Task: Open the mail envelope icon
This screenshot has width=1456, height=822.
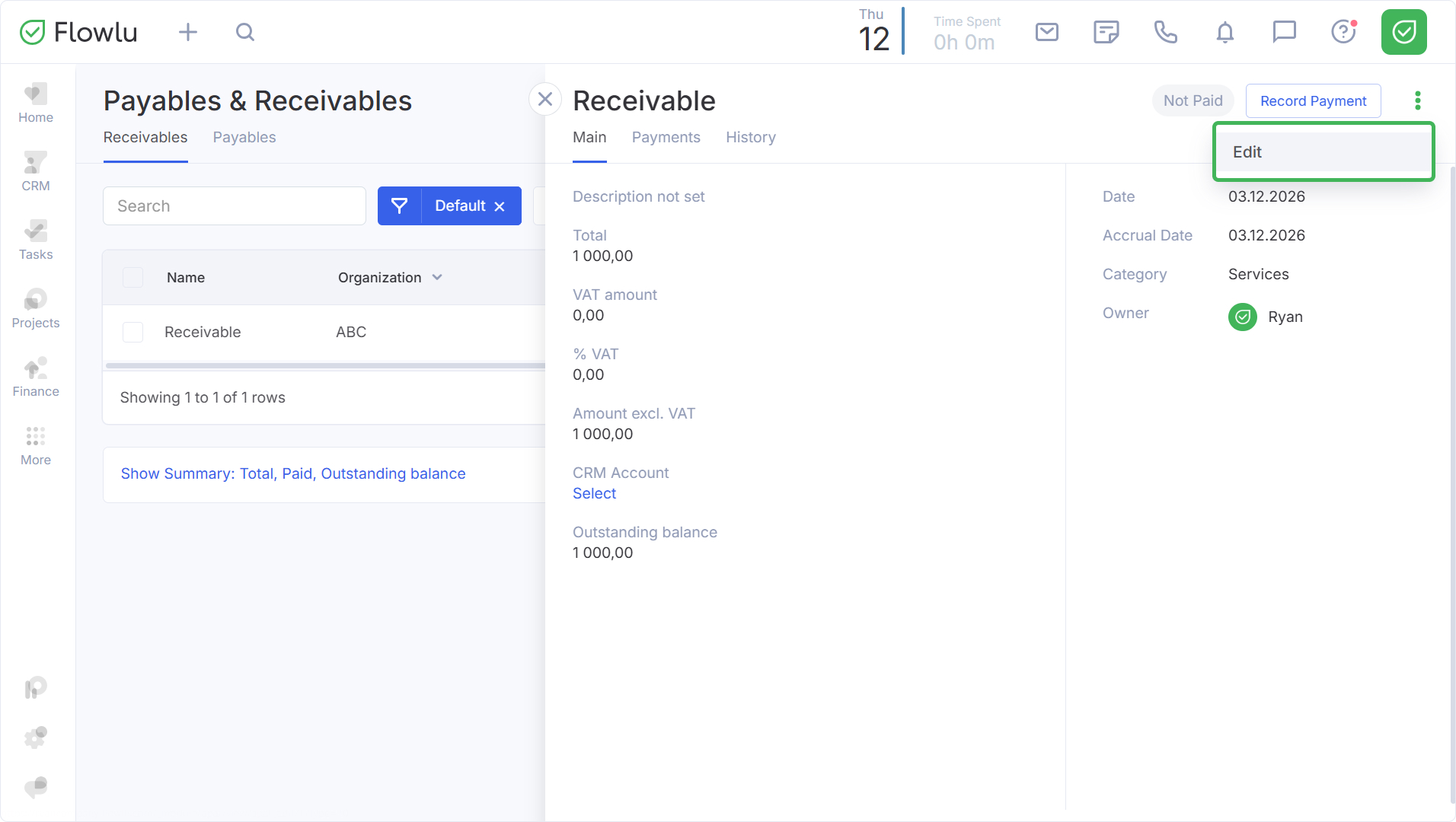Action: coord(1047,32)
